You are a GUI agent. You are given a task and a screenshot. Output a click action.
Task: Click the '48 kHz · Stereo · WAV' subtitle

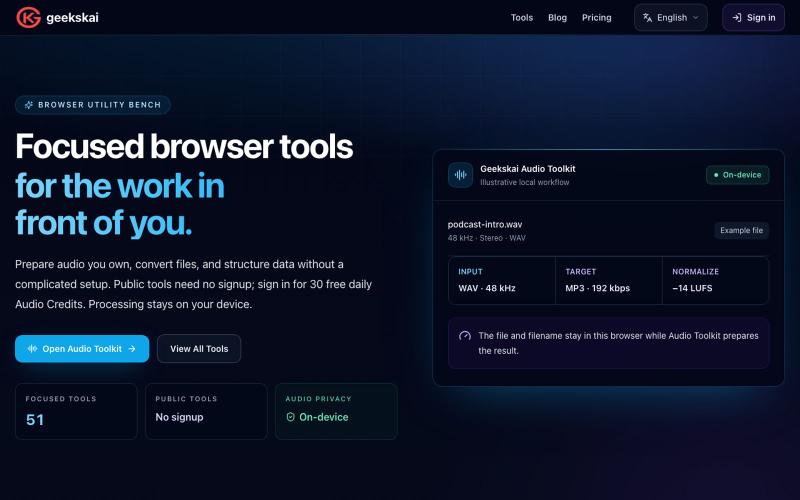click(x=486, y=238)
